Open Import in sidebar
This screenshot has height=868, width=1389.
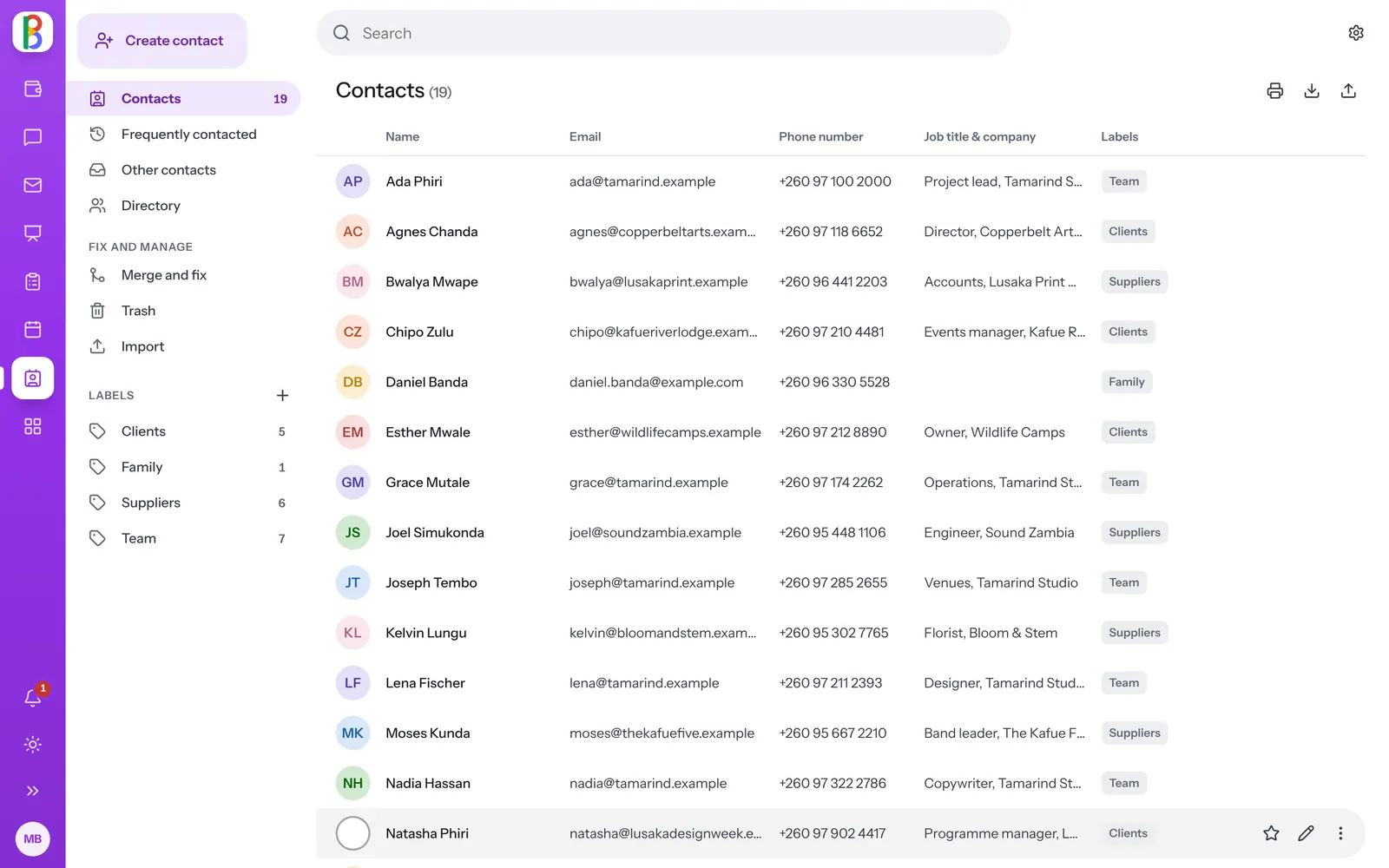[x=183, y=346]
